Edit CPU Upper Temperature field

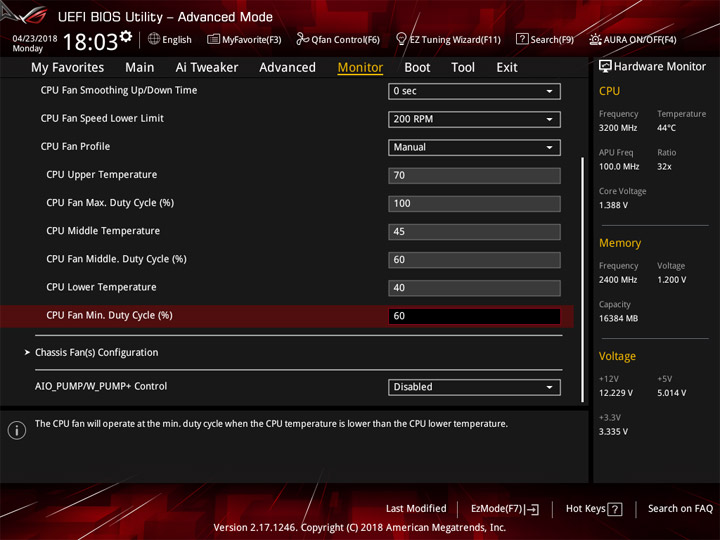click(x=474, y=175)
